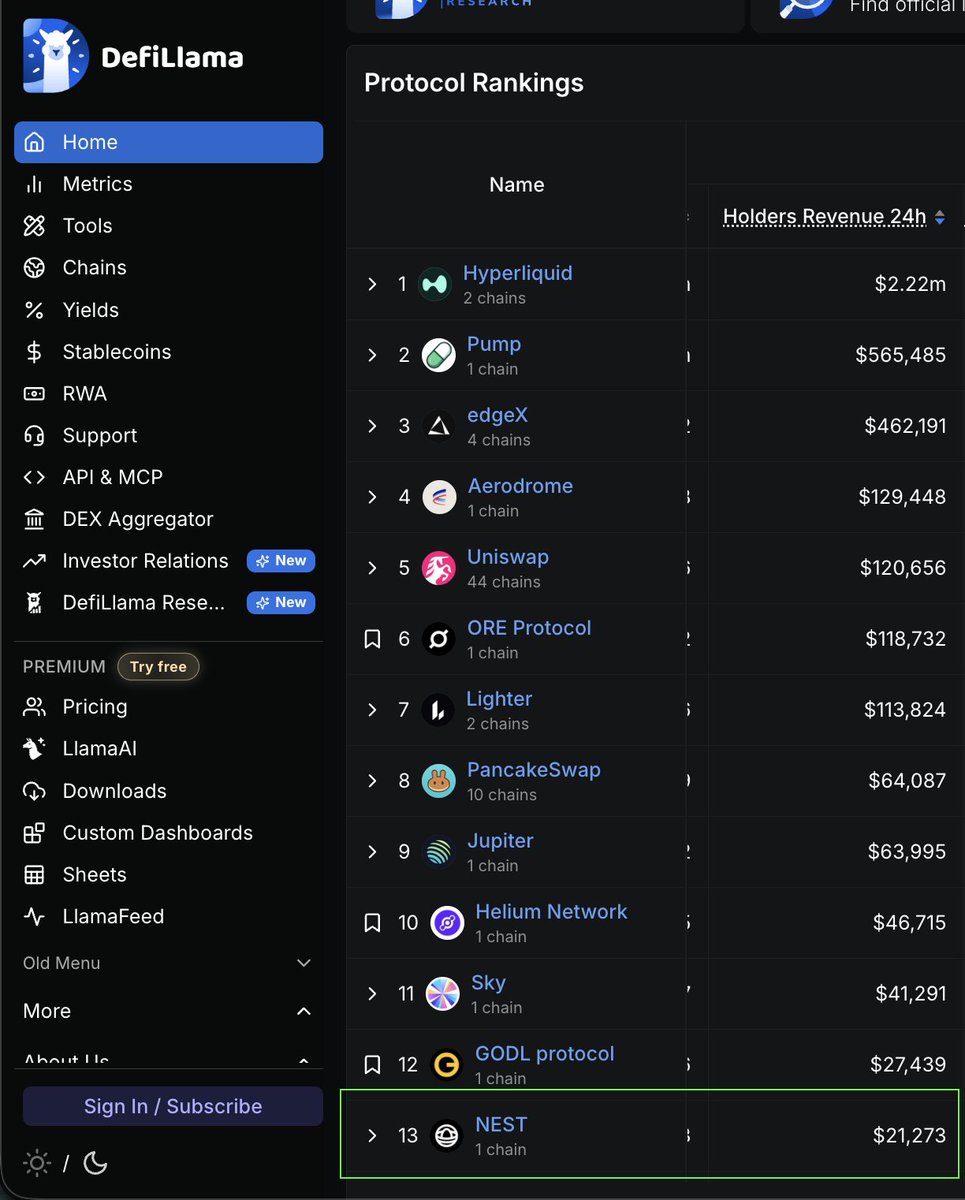Click the Support headset icon
Viewport: 965px width, 1200px height.
point(34,436)
